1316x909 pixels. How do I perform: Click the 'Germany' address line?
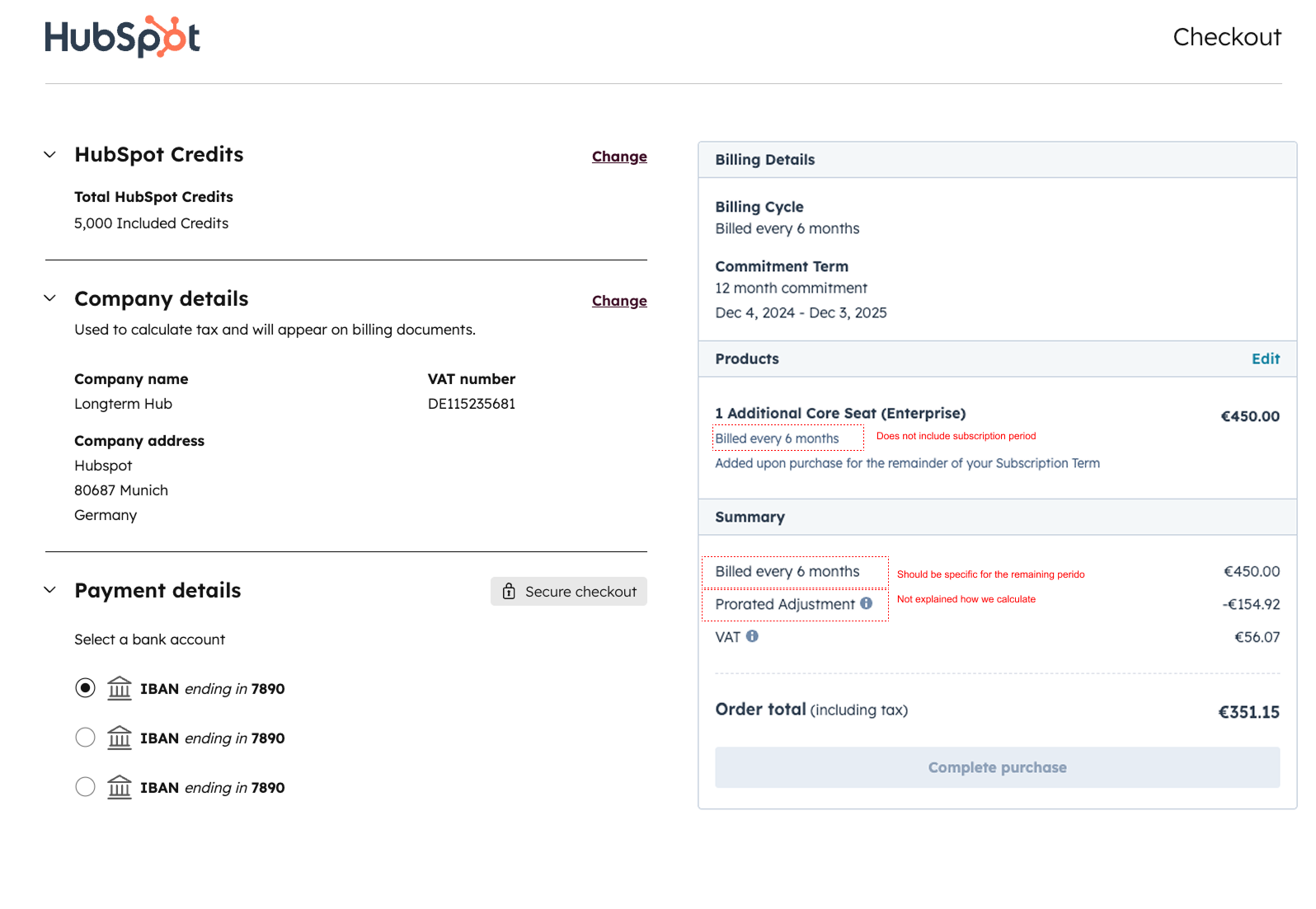coord(106,515)
